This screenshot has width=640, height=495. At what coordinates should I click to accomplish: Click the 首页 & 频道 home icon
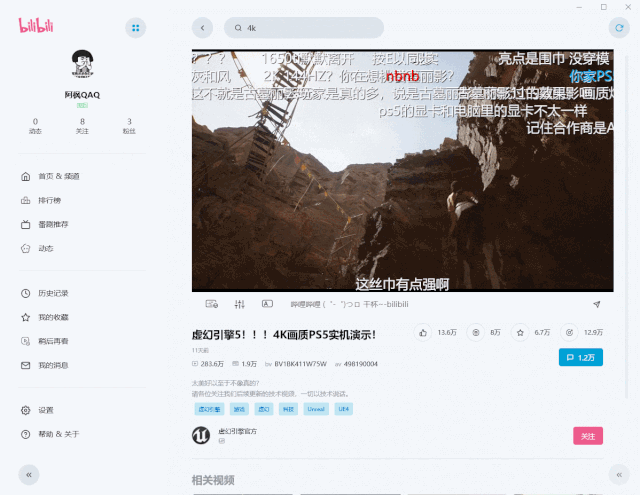(26, 176)
